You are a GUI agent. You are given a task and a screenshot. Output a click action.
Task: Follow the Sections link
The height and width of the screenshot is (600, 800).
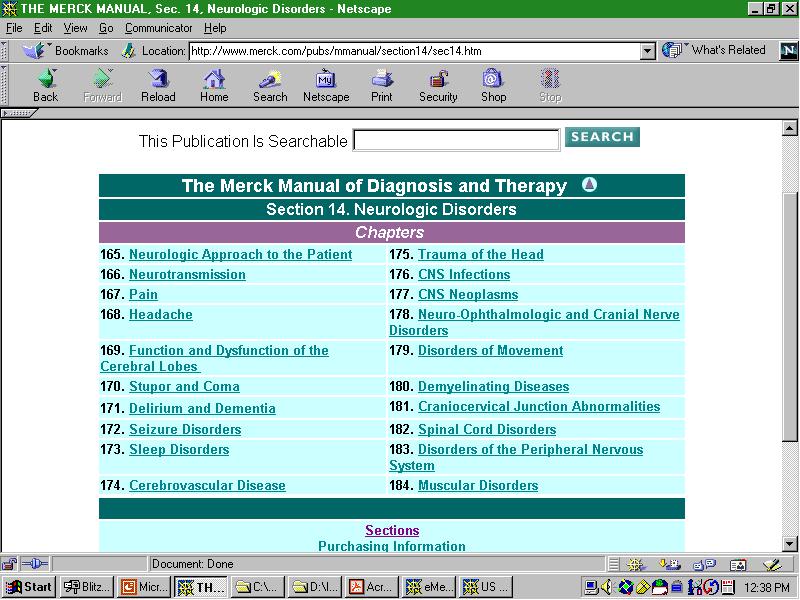coord(392,530)
